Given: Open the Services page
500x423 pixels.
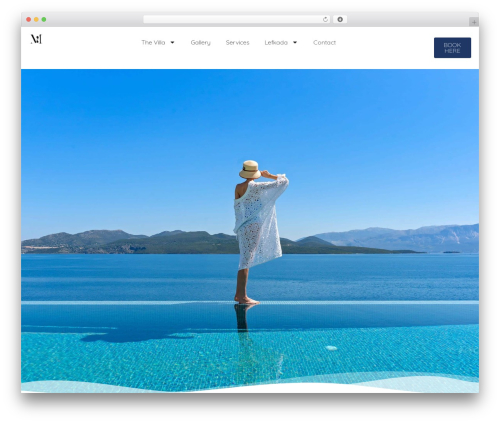Looking at the screenshot, I should [237, 42].
